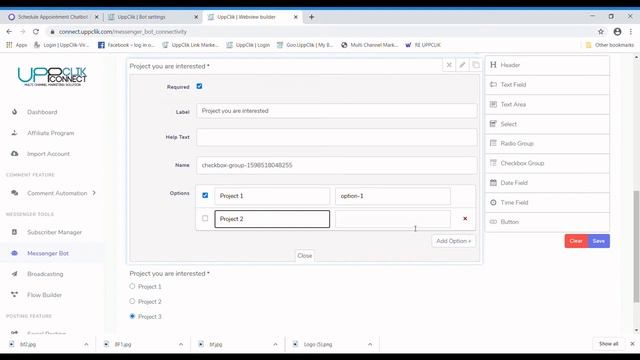Screen dimensions: 640x360
Task: Switch to UppClik Bot settings tab
Action: click(153, 17)
